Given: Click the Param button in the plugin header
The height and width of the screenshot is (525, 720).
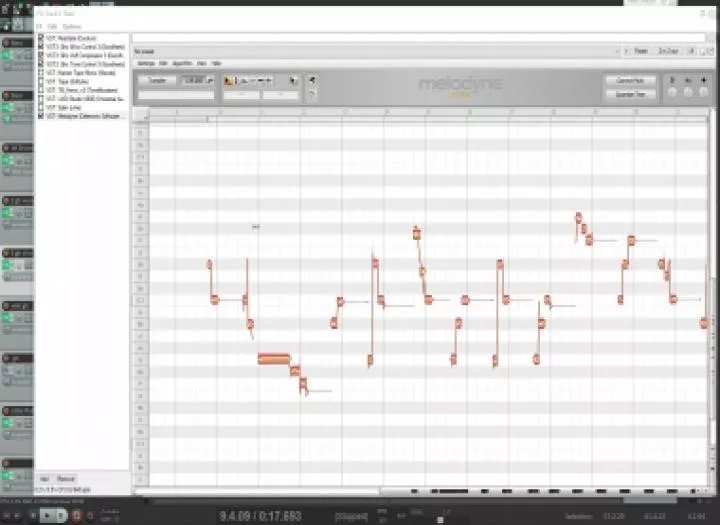Looking at the screenshot, I should point(641,51).
